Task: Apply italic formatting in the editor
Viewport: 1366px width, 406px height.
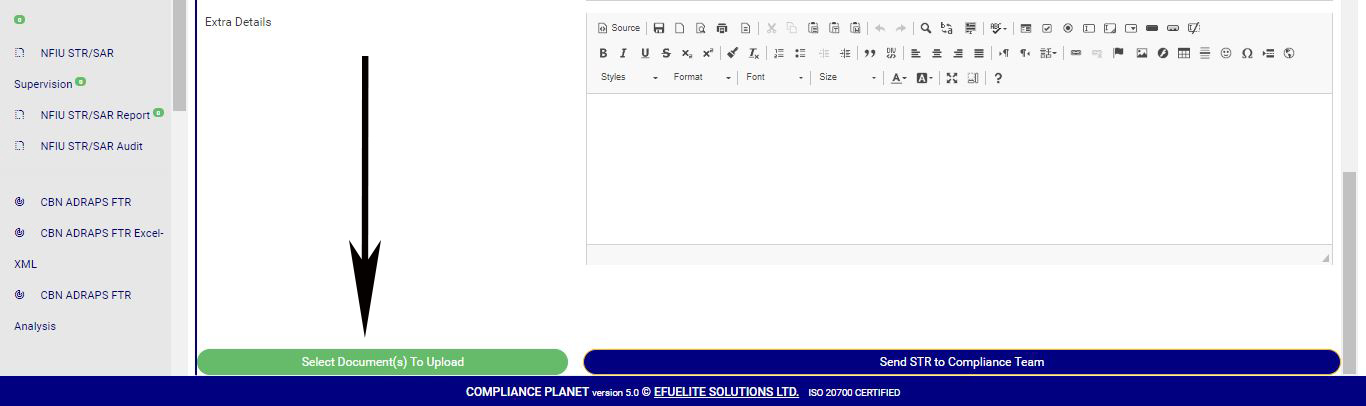Action: (x=623, y=53)
